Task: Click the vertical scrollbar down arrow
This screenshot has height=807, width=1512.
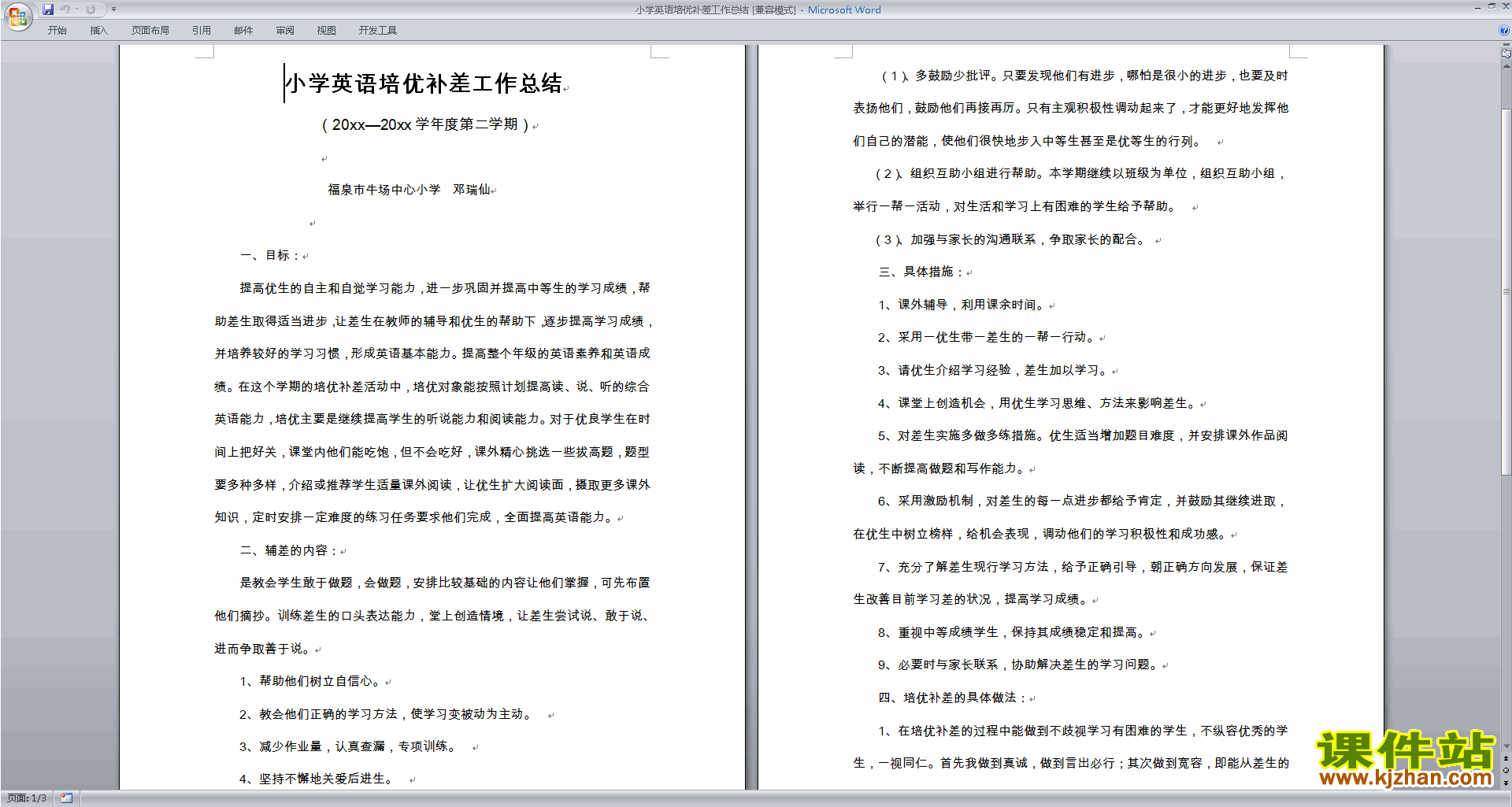Action: click(1506, 746)
